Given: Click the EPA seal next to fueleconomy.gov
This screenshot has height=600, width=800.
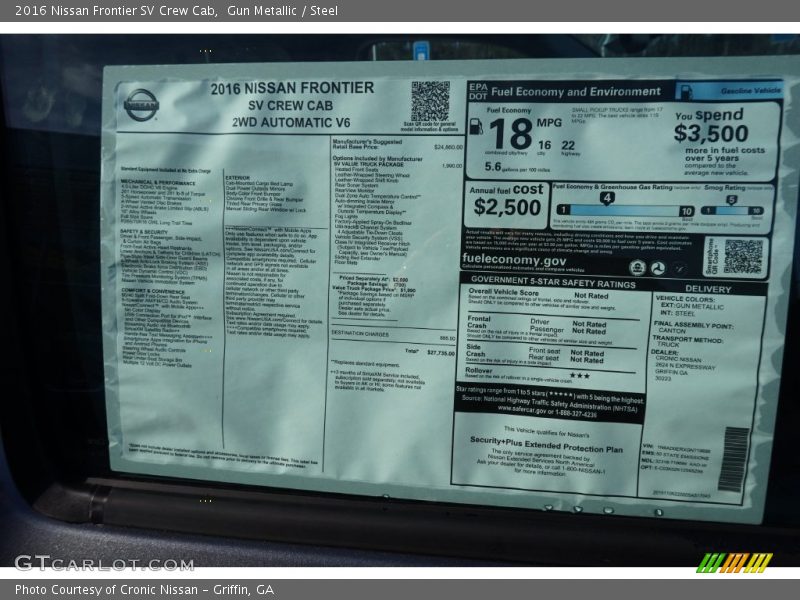Looking at the screenshot, I should tap(637, 267).
